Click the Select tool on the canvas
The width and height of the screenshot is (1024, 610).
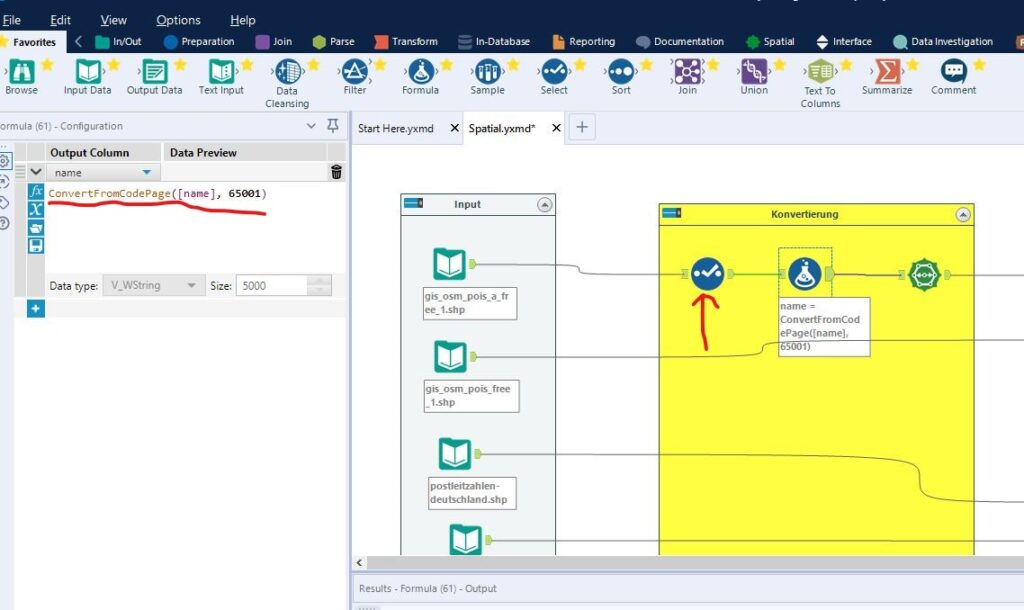[x=707, y=274]
